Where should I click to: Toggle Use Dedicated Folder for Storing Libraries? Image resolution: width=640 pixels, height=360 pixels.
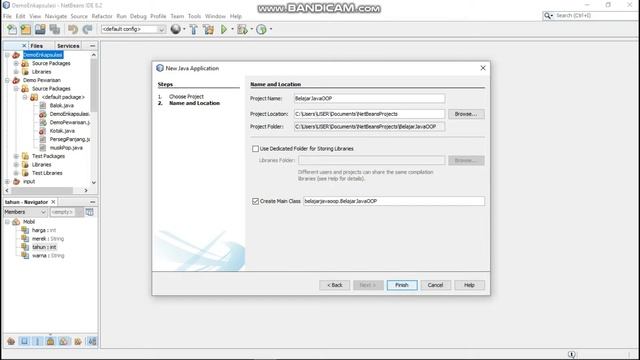coord(256,149)
